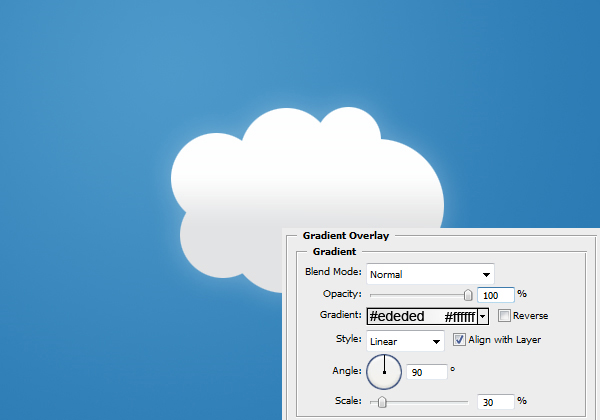
Task: Click the Scale value field showing 30
Action: [x=496, y=402]
